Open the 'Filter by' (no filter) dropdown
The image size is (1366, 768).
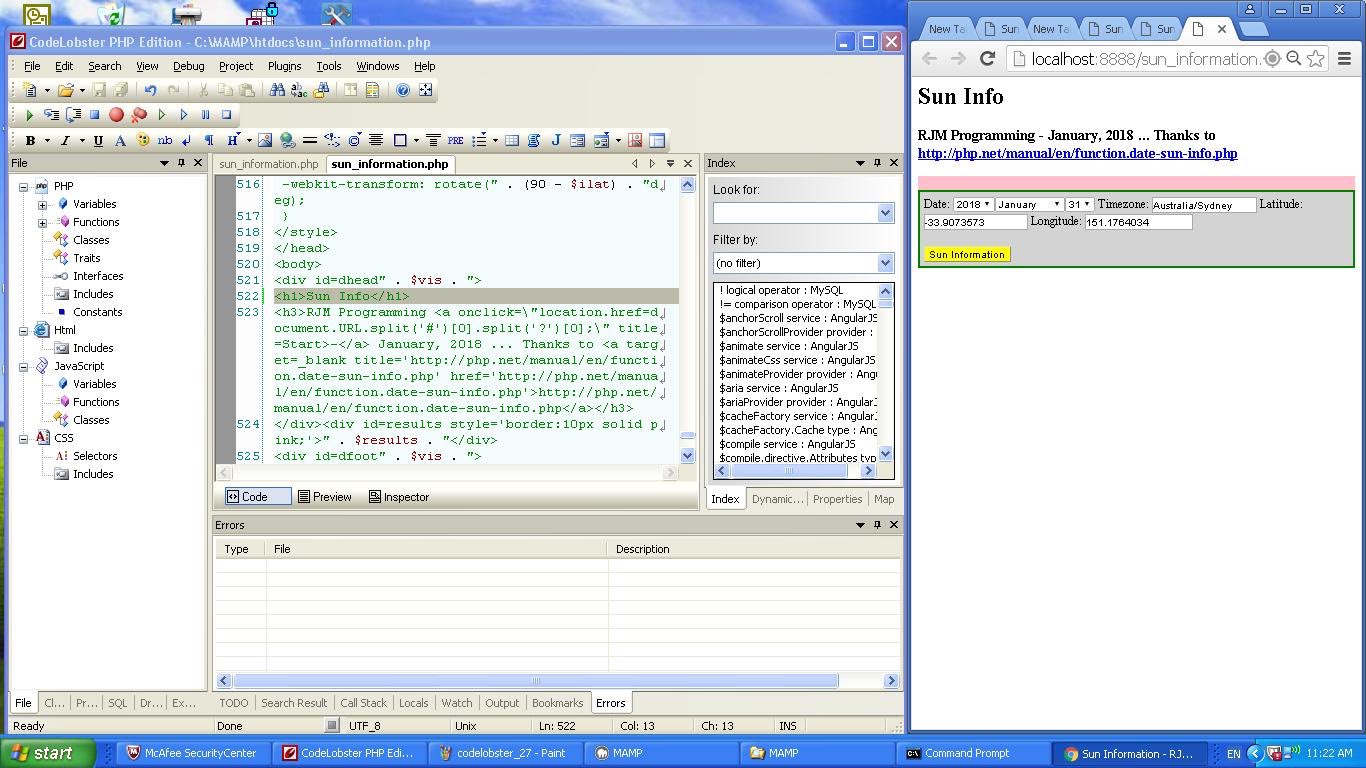885,263
